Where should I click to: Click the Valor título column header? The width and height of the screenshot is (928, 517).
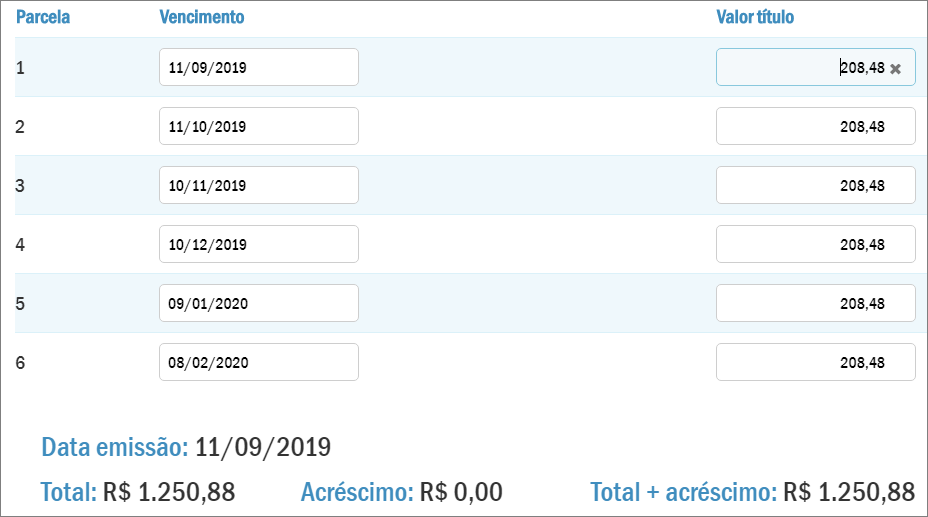(755, 18)
